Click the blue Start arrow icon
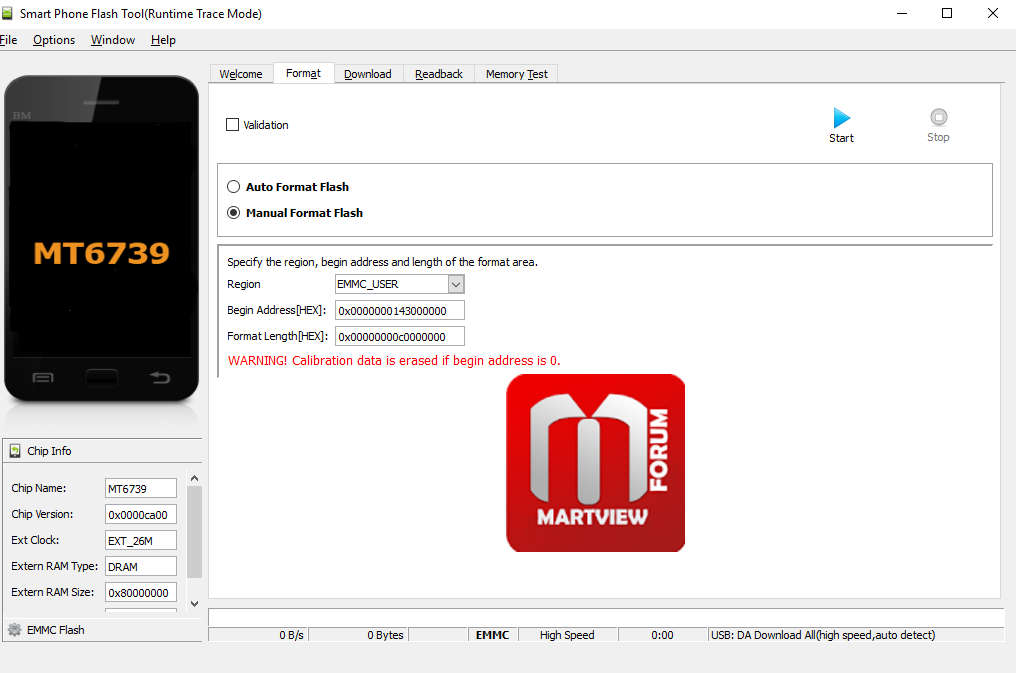 [841, 118]
